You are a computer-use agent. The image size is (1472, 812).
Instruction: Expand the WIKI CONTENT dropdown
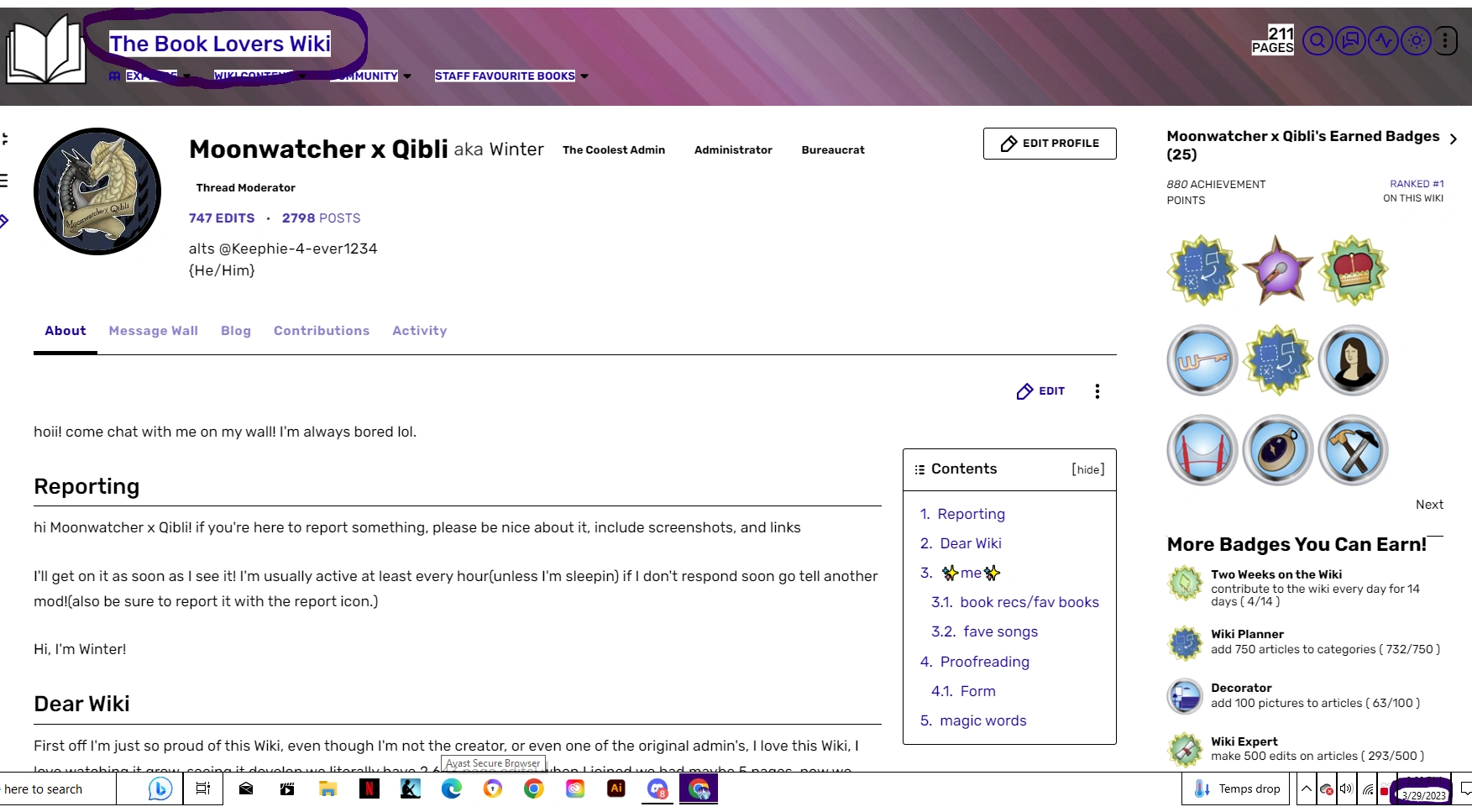click(x=252, y=76)
